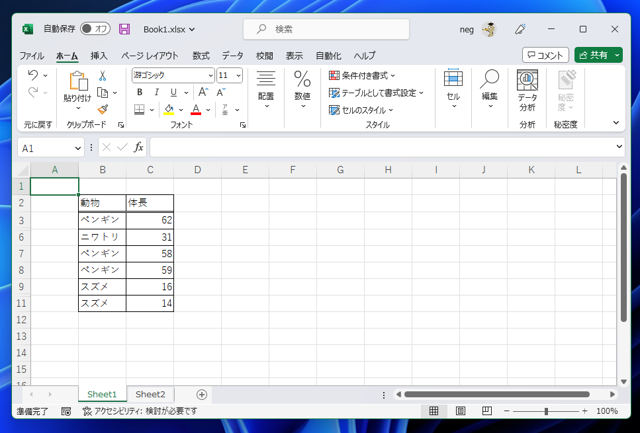The width and height of the screenshot is (640, 433).
Task: Open 条件付き書式 conditional formatting
Action: point(362,75)
